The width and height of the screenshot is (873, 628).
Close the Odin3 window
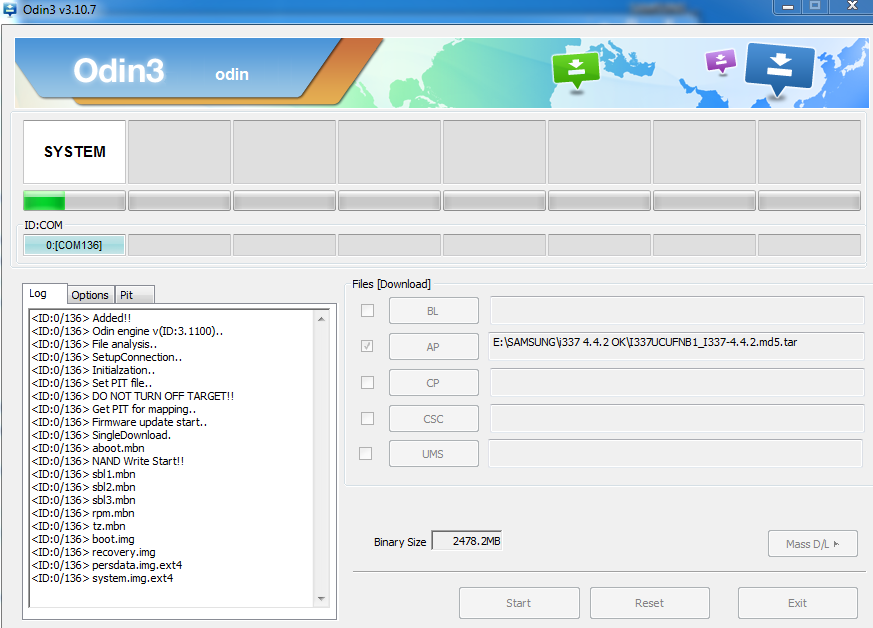pyautogui.click(x=851, y=7)
